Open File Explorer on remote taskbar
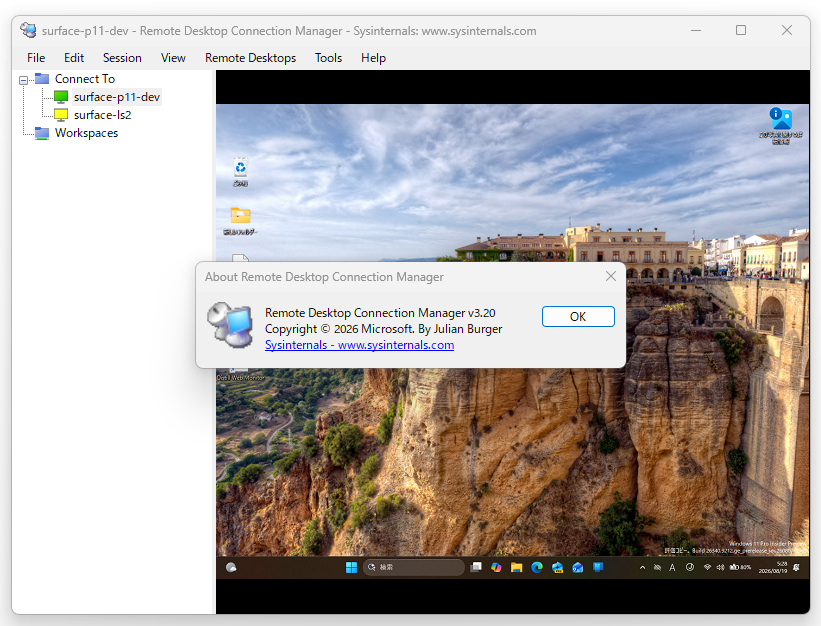Viewport: 821px width, 626px height. tap(516, 567)
